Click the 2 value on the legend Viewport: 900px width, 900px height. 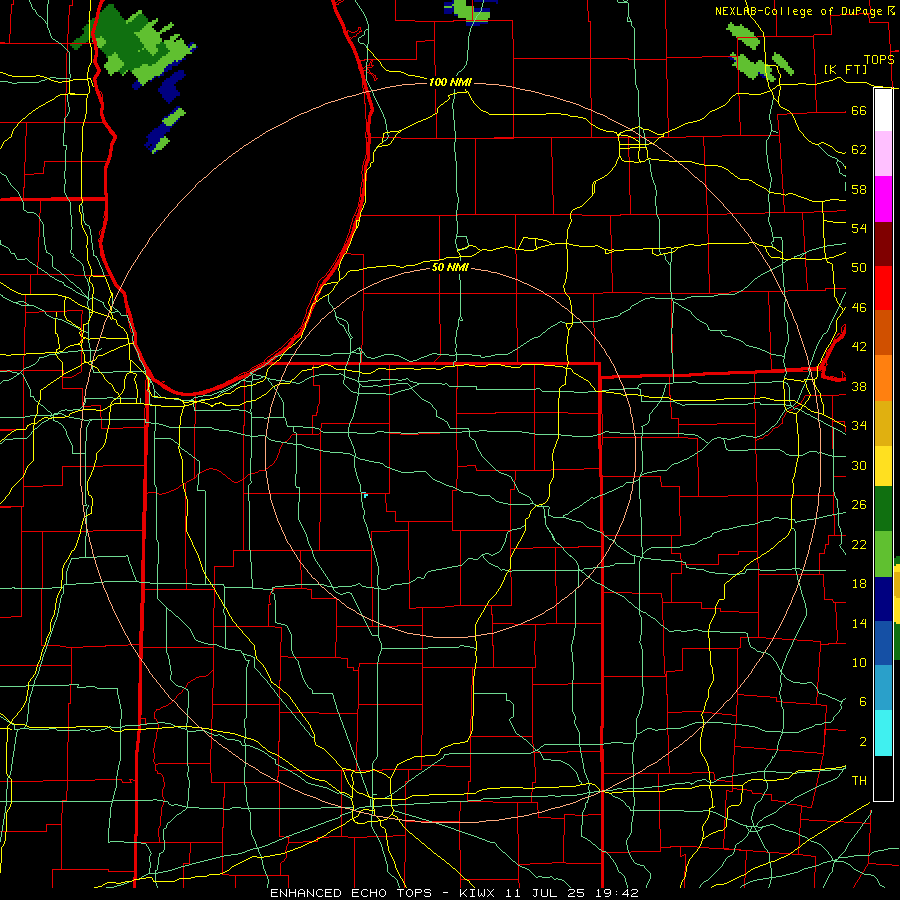pos(862,741)
